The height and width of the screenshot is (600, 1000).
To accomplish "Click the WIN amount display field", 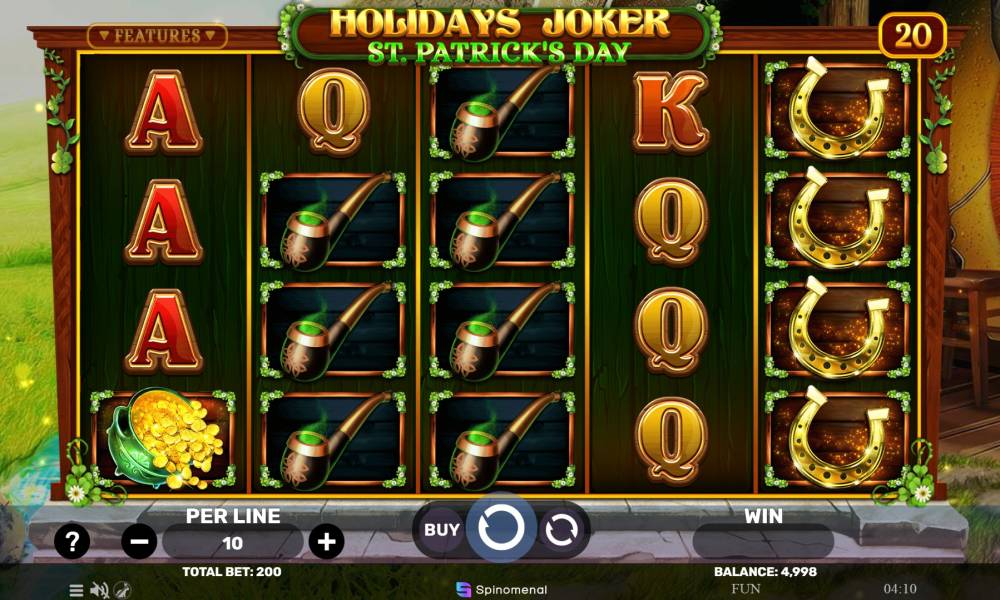I will pyautogui.click(x=763, y=543).
